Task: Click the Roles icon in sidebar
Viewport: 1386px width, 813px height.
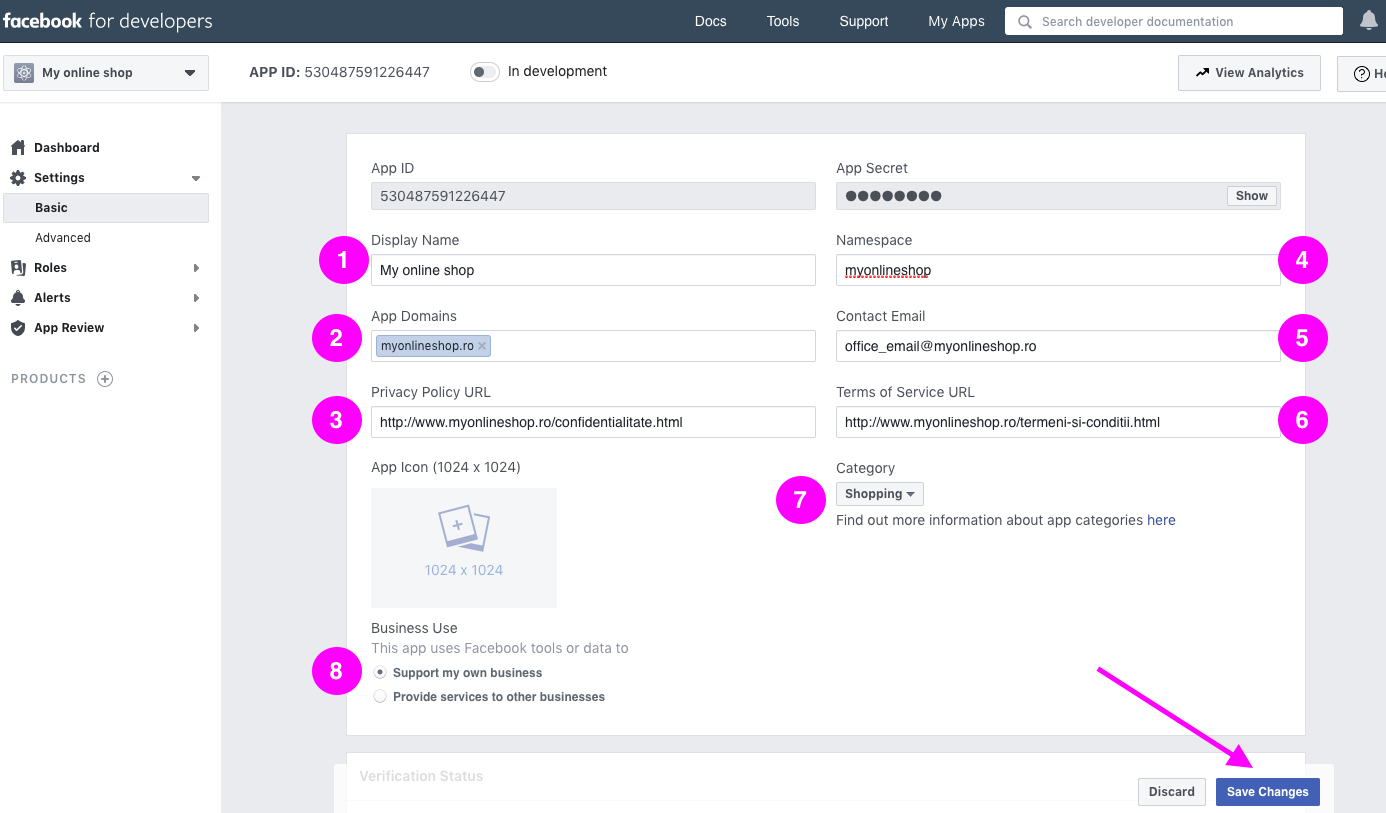Action: pyautogui.click(x=17, y=268)
